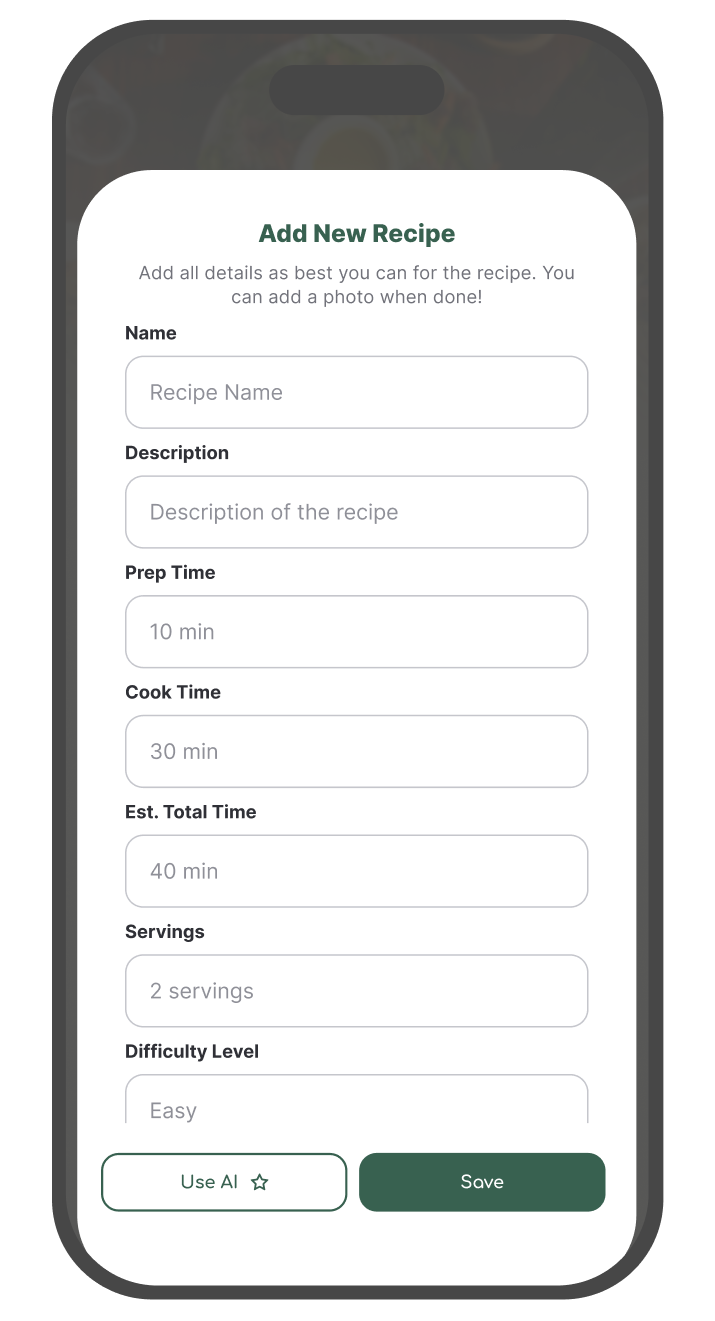The height and width of the screenshot is (1321, 715).
Task: Click the Est. Total Time label
Action: point(191,812)
